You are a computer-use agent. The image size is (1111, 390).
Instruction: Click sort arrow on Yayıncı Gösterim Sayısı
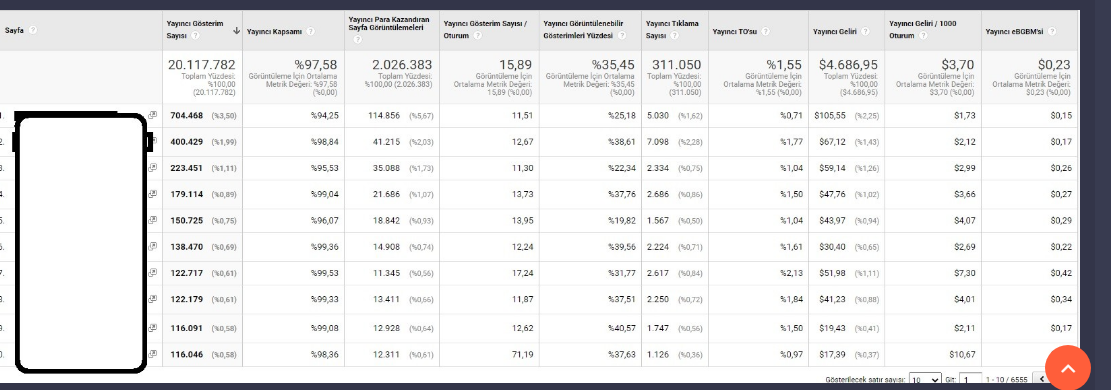[236, 30]
